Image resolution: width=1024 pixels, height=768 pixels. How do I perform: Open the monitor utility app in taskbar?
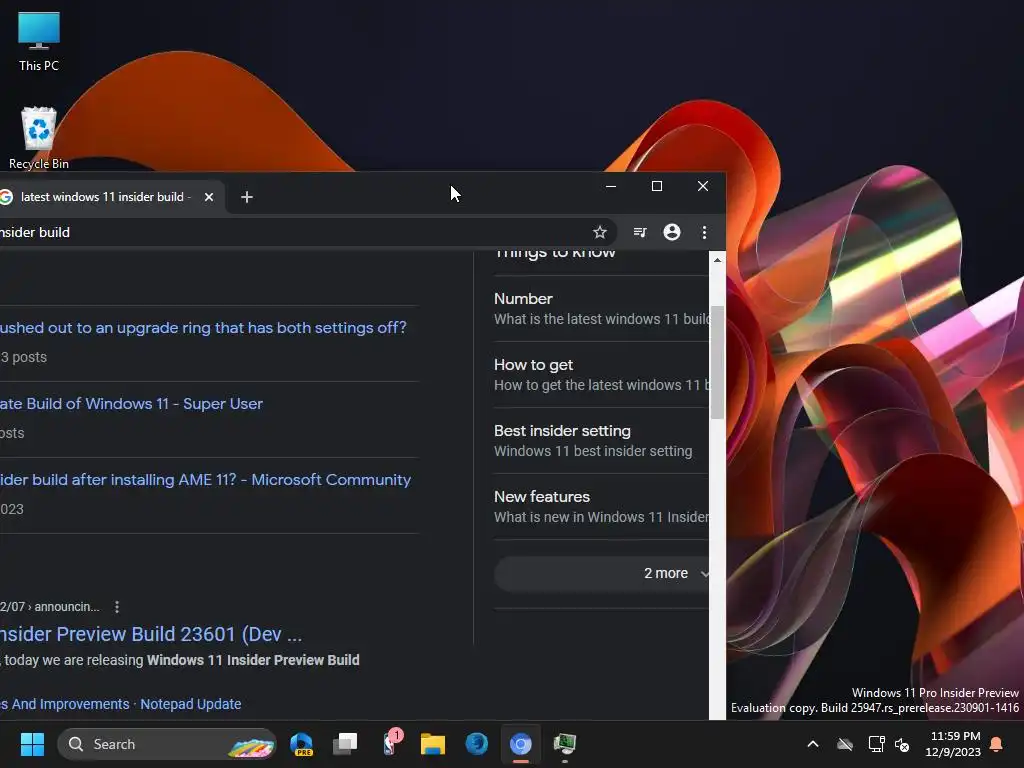(x=564, y=744)
